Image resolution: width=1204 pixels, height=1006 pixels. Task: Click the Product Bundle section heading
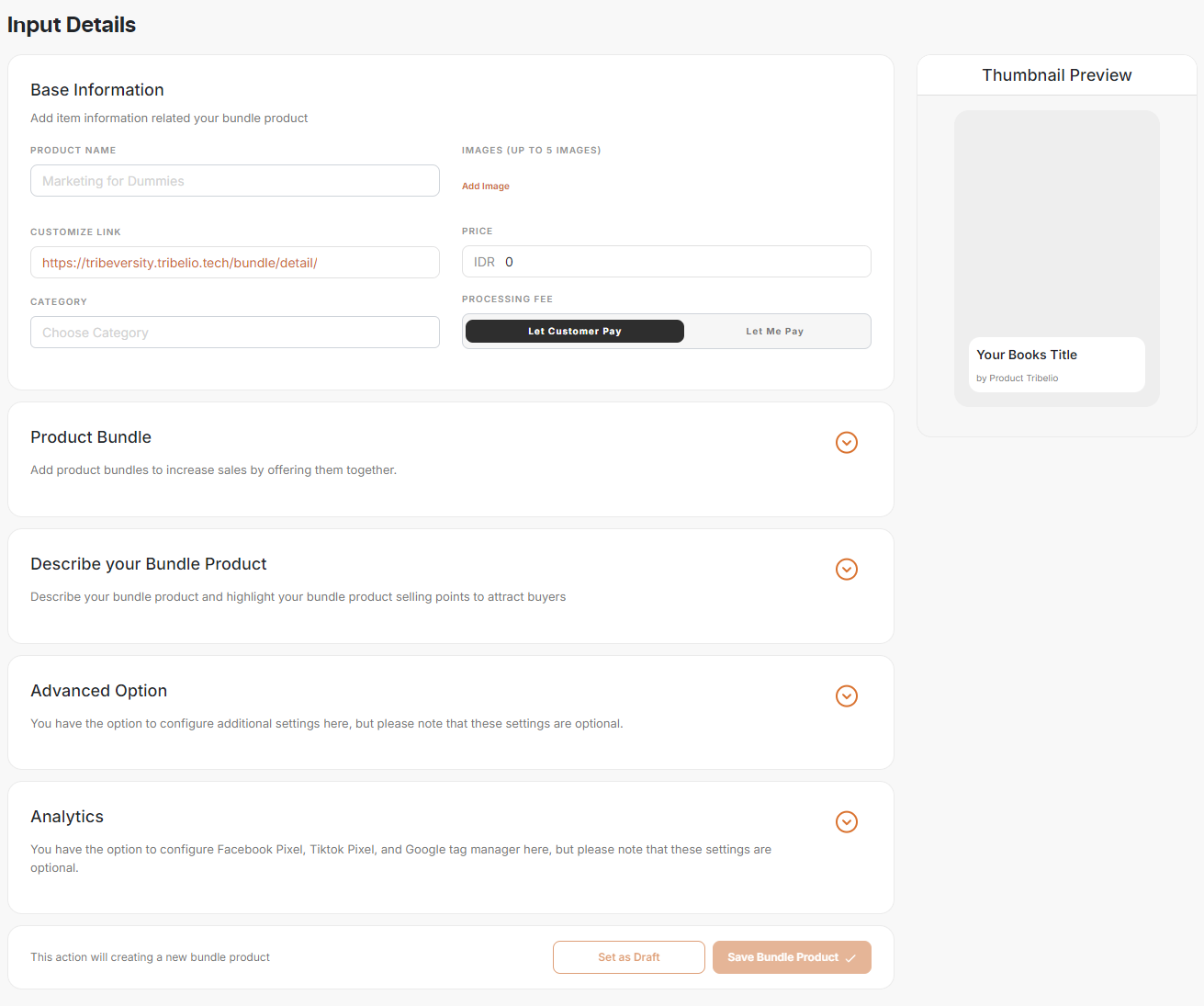91,437
